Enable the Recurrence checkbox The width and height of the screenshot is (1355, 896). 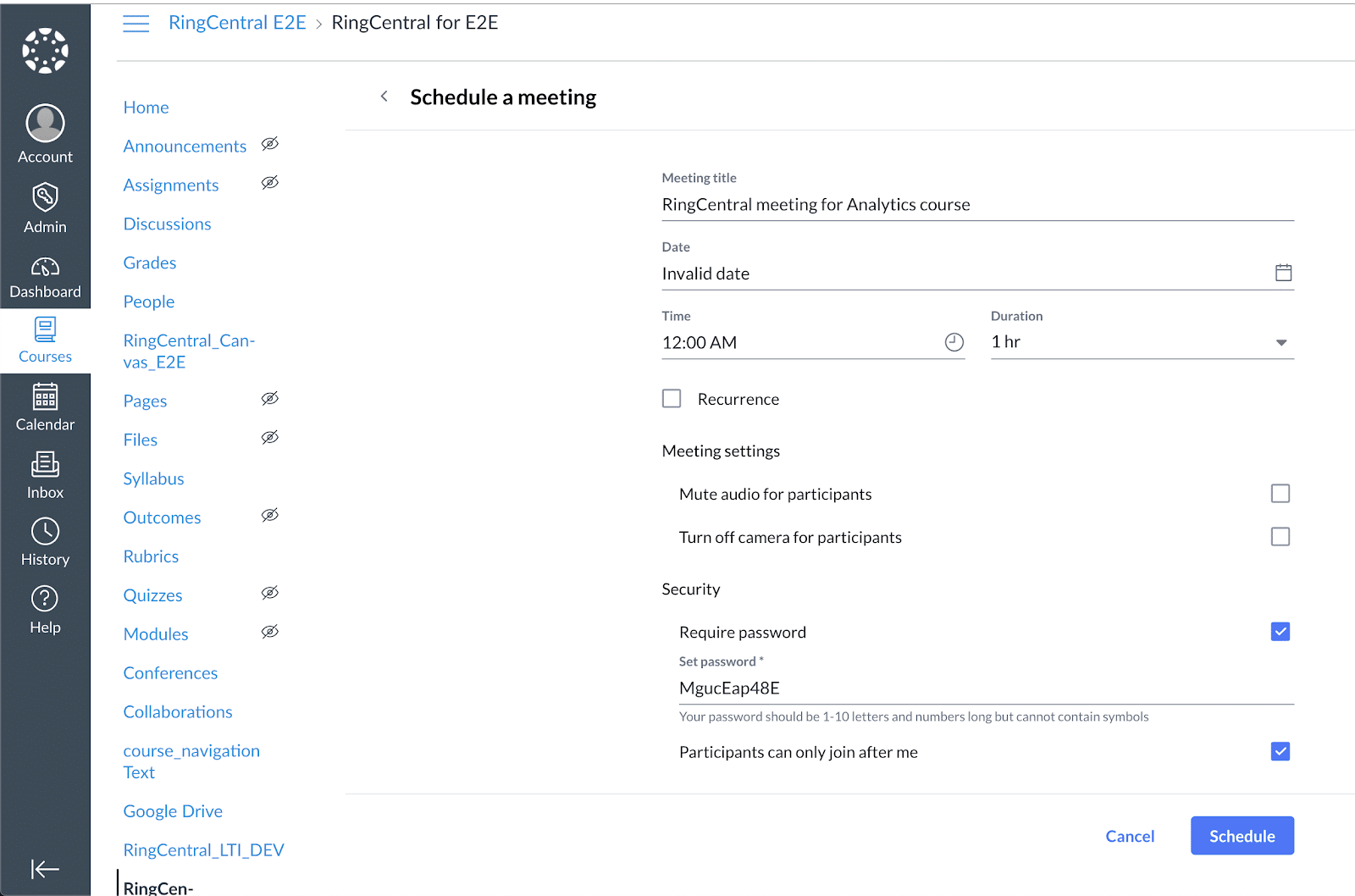pyautogui.click(x=672, y=399)
